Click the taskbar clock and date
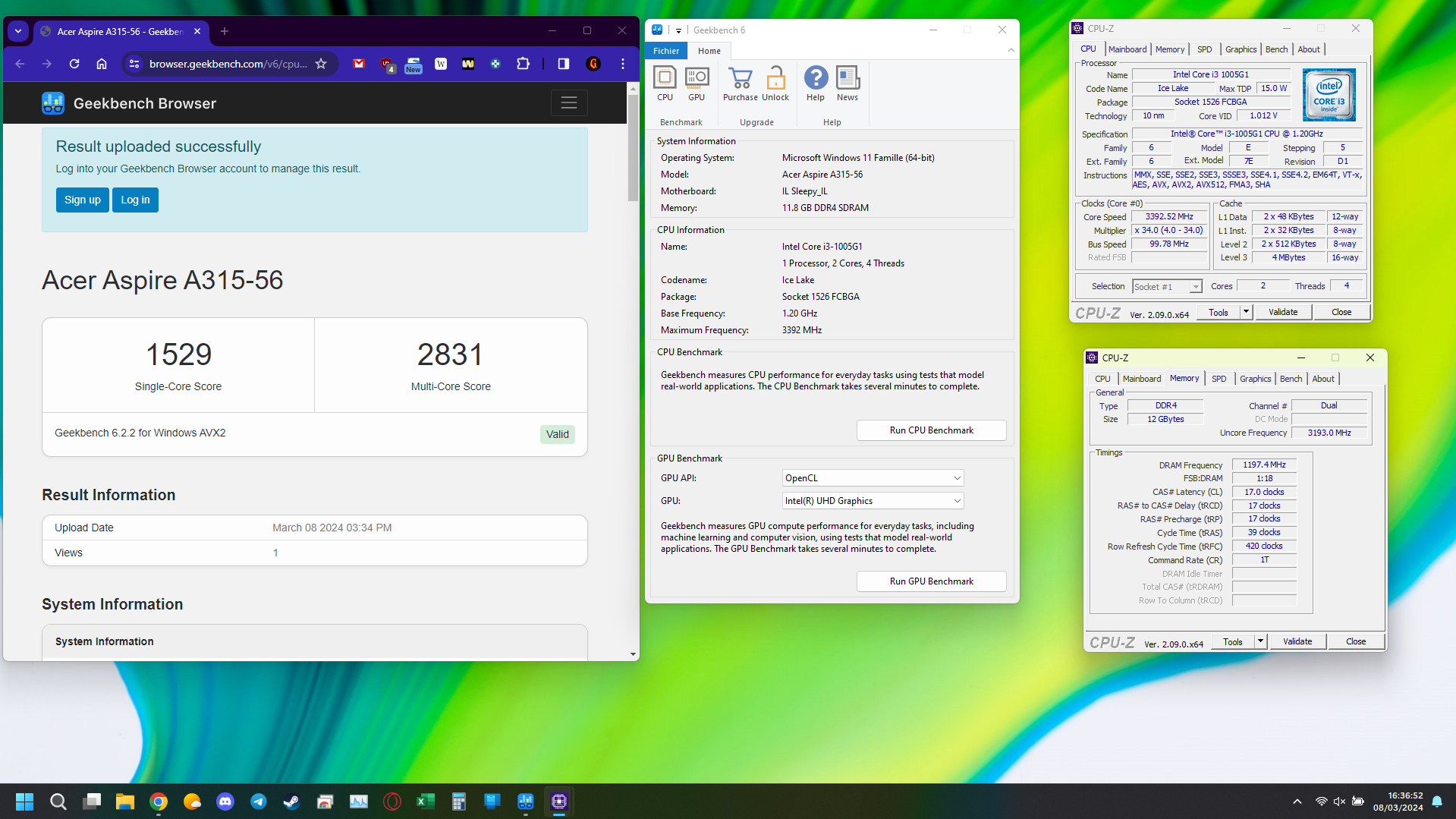This screenshot has width=1456, height=819. pyautogui.click(x=1398, y=802)
